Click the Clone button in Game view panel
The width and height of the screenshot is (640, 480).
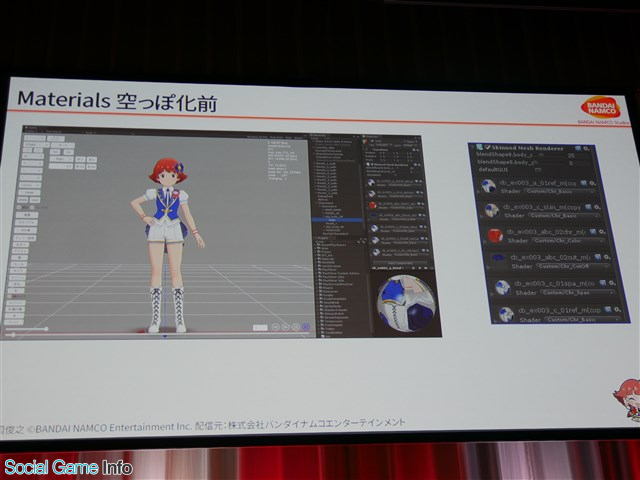[x=29, y=192]
